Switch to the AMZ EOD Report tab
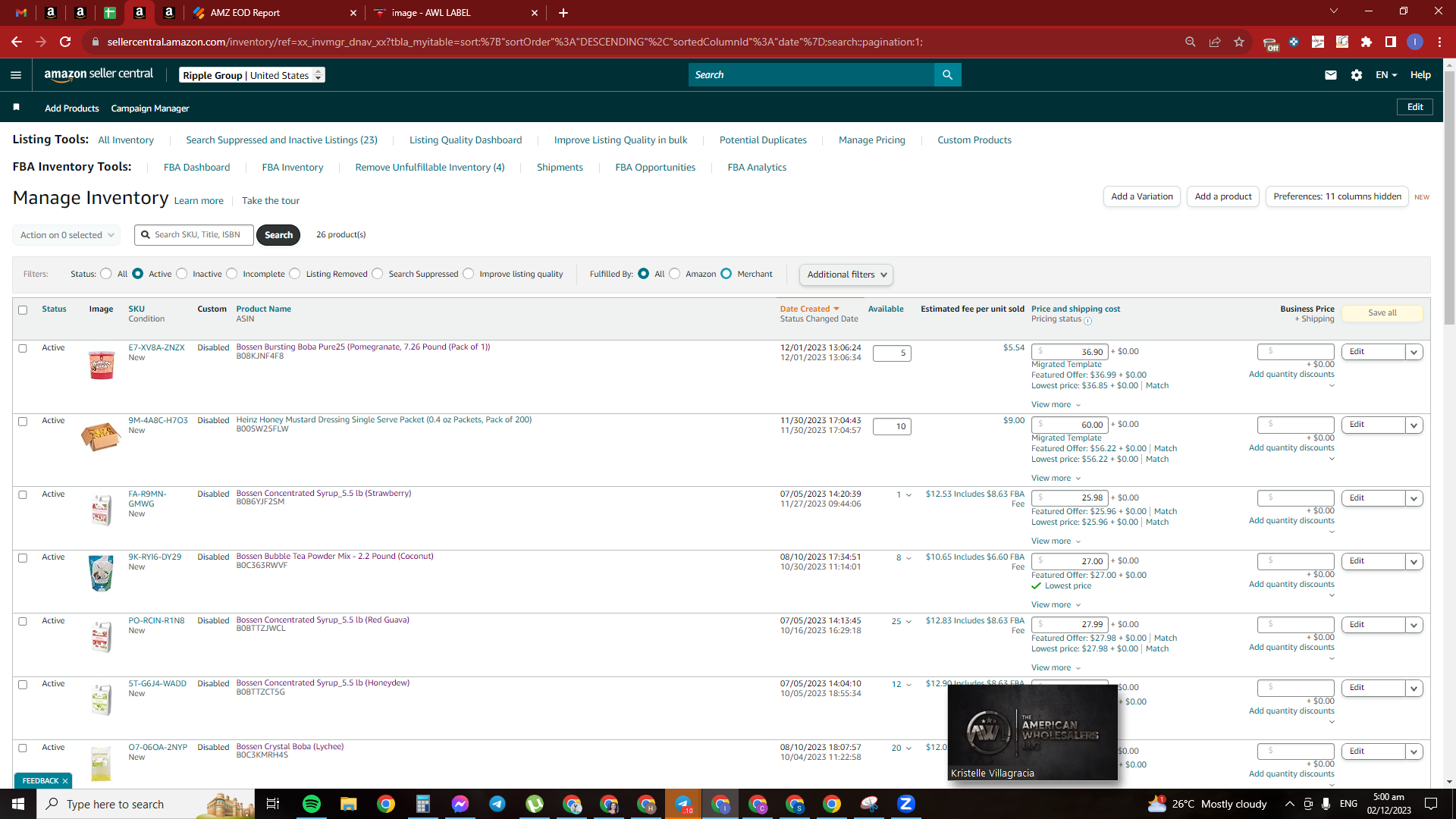The image size is (1456, 819). click(x=275, y=13)
